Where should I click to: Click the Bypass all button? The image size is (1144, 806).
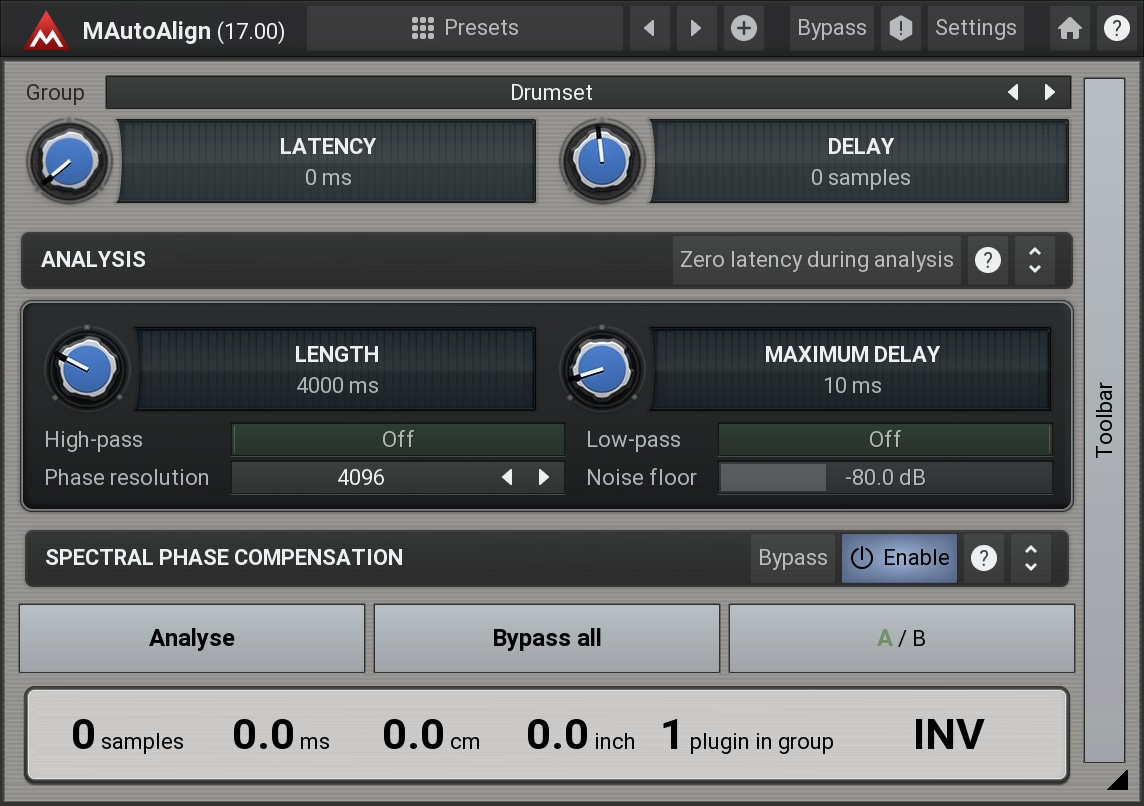(x=547, y=638)
